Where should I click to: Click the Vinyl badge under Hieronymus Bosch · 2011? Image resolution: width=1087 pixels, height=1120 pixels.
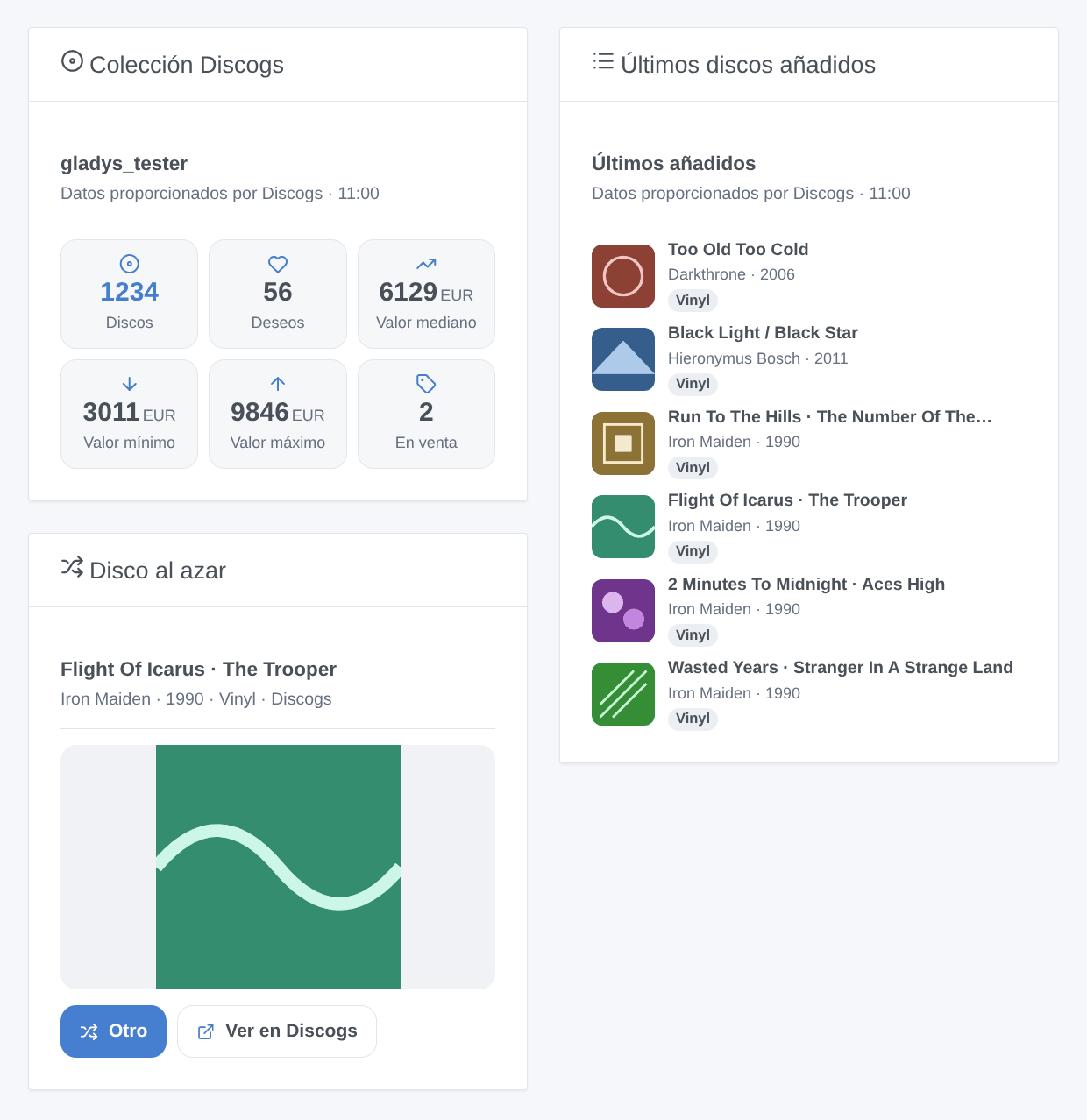click(x=693, y=384)
